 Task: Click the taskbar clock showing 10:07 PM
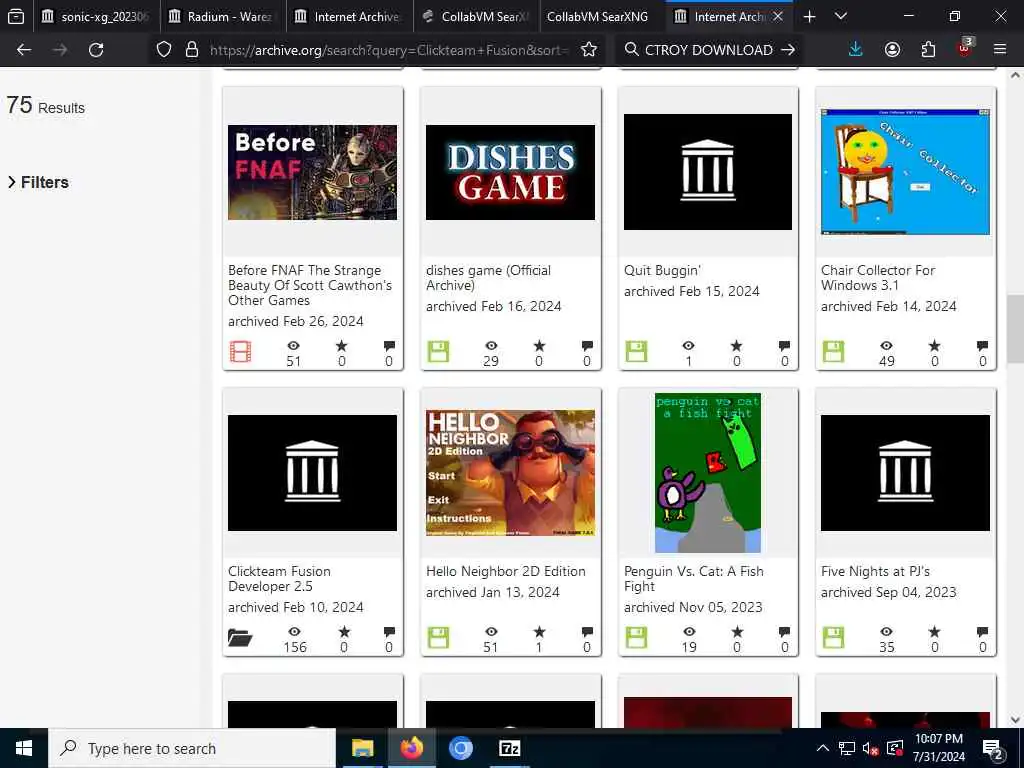tap(938, 748)
